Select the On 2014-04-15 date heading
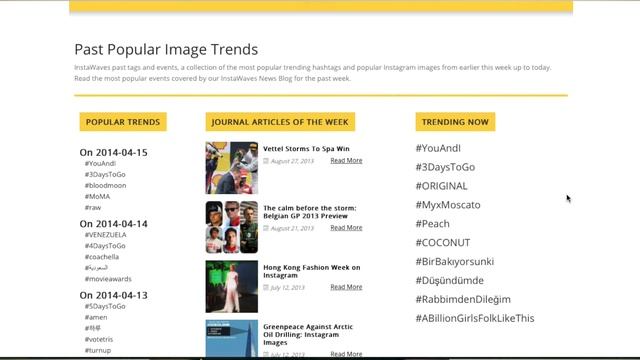Viewport: 640px width, 360px height. (113, 153)
